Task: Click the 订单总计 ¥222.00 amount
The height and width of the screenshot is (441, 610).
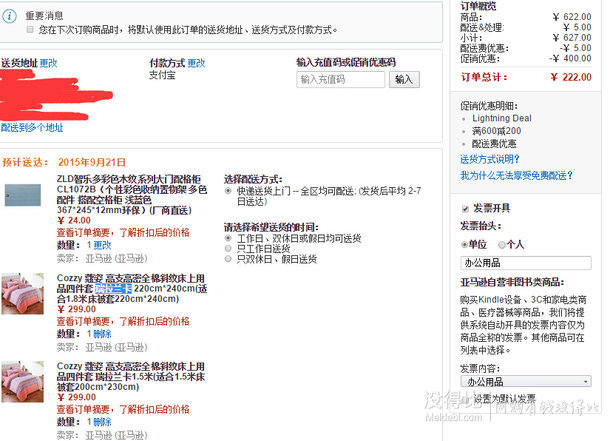Action: [x=571, y=77]
